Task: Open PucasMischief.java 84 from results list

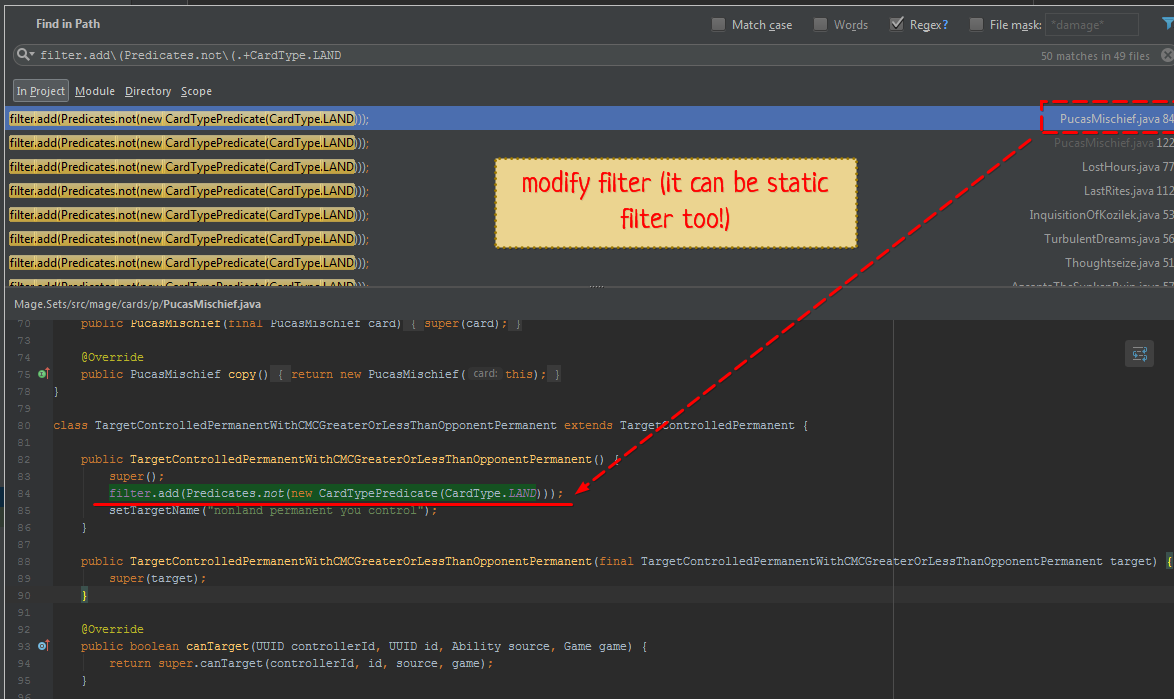Action: [1106, 118]
